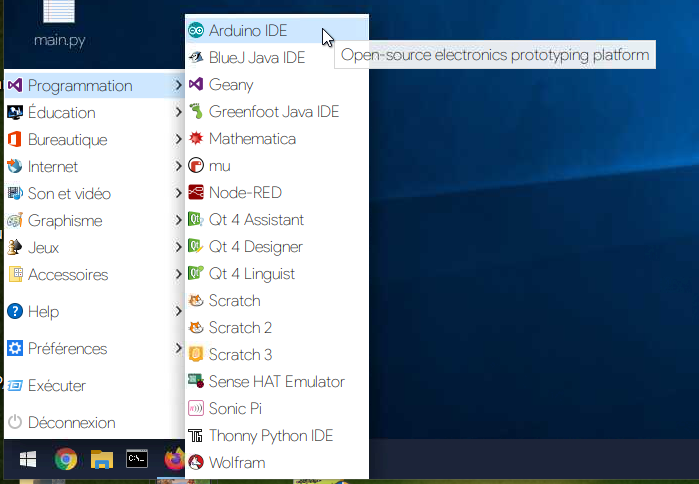Expand the Accessoires submenu chevron
Viewport: 699px width, 484px height.
point(178,274)
